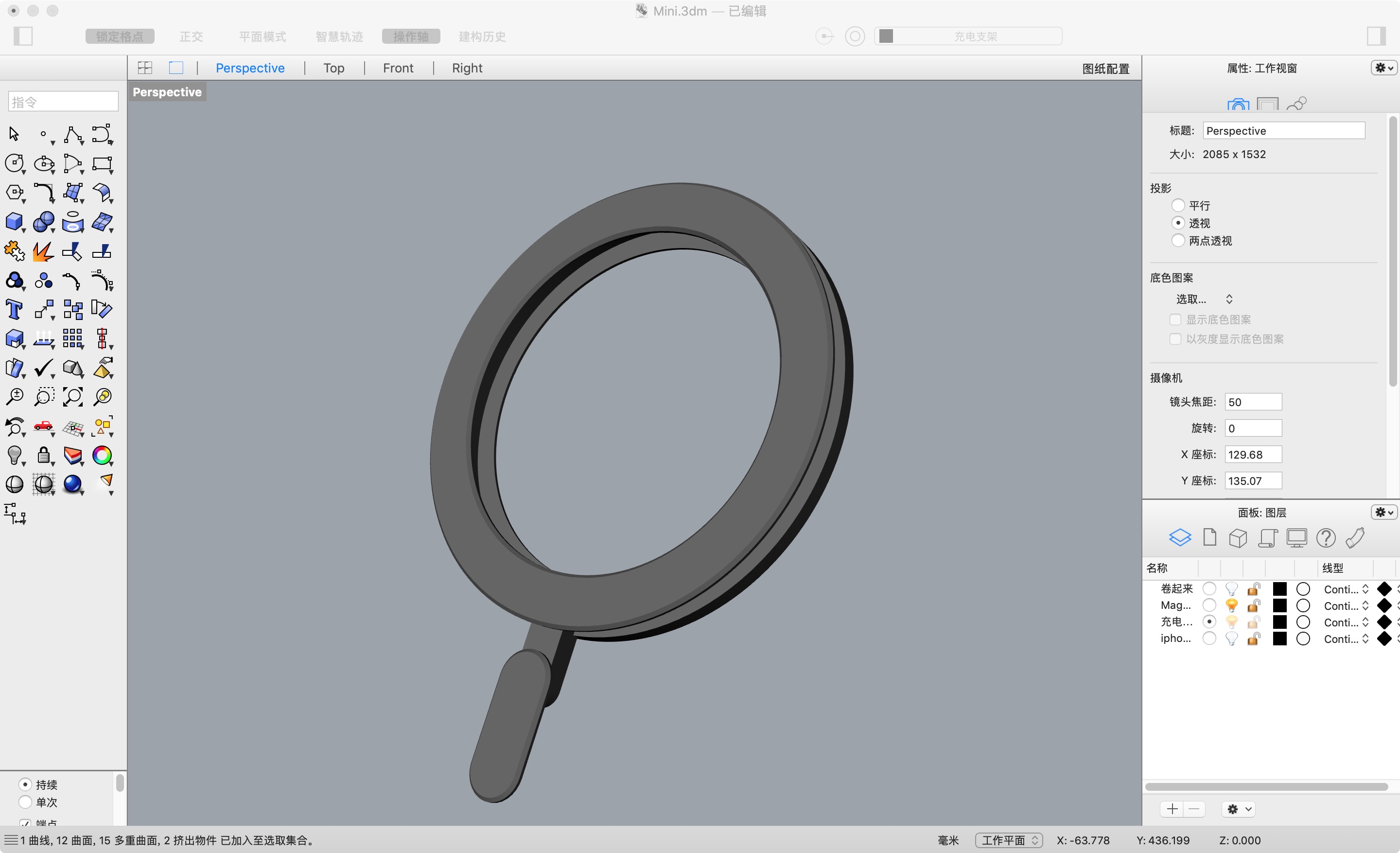1400x853 pixels.
Task: Toggle the Mag... layer light bulb visibility
Action: [x=1231, y=605]
